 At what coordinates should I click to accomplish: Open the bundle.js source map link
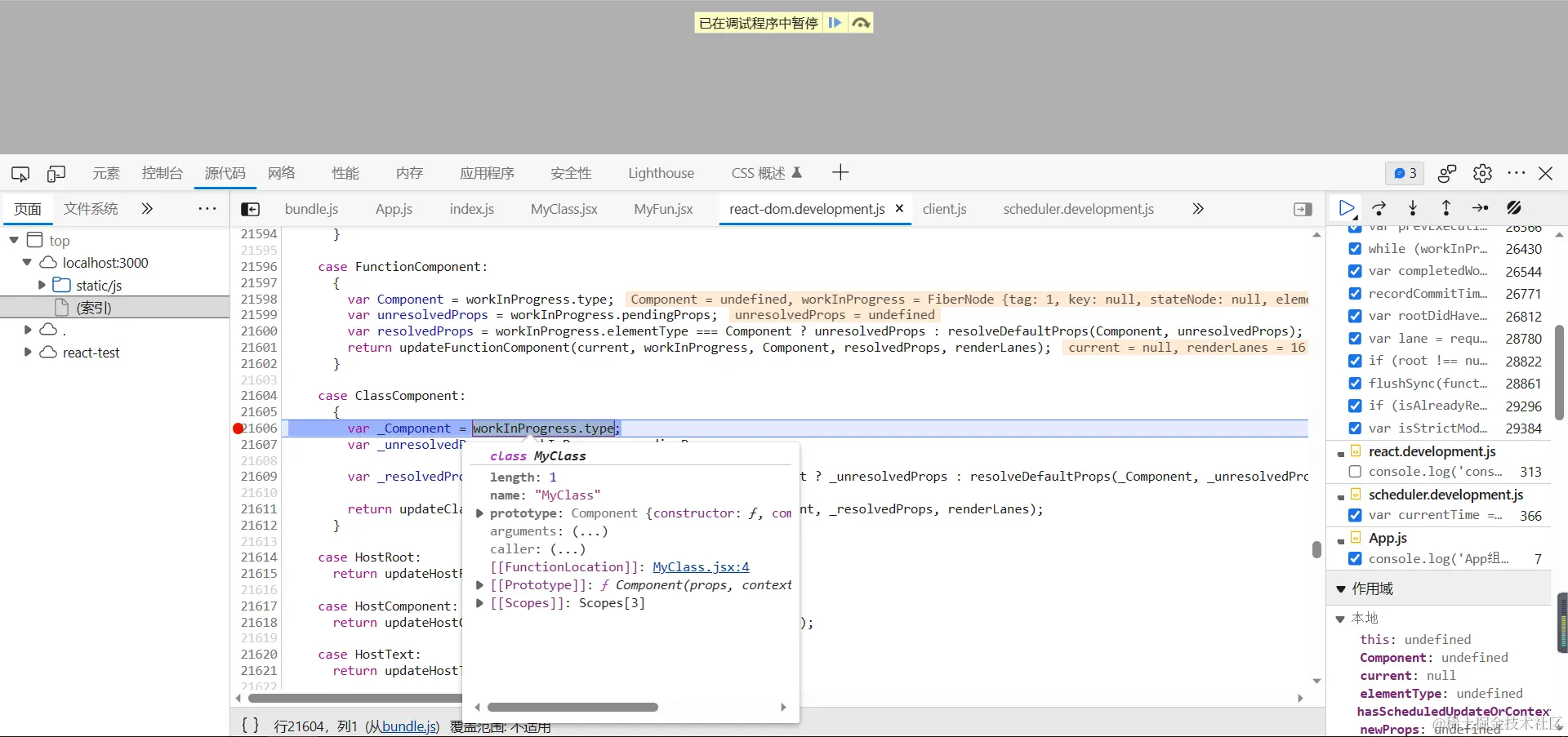408,726
